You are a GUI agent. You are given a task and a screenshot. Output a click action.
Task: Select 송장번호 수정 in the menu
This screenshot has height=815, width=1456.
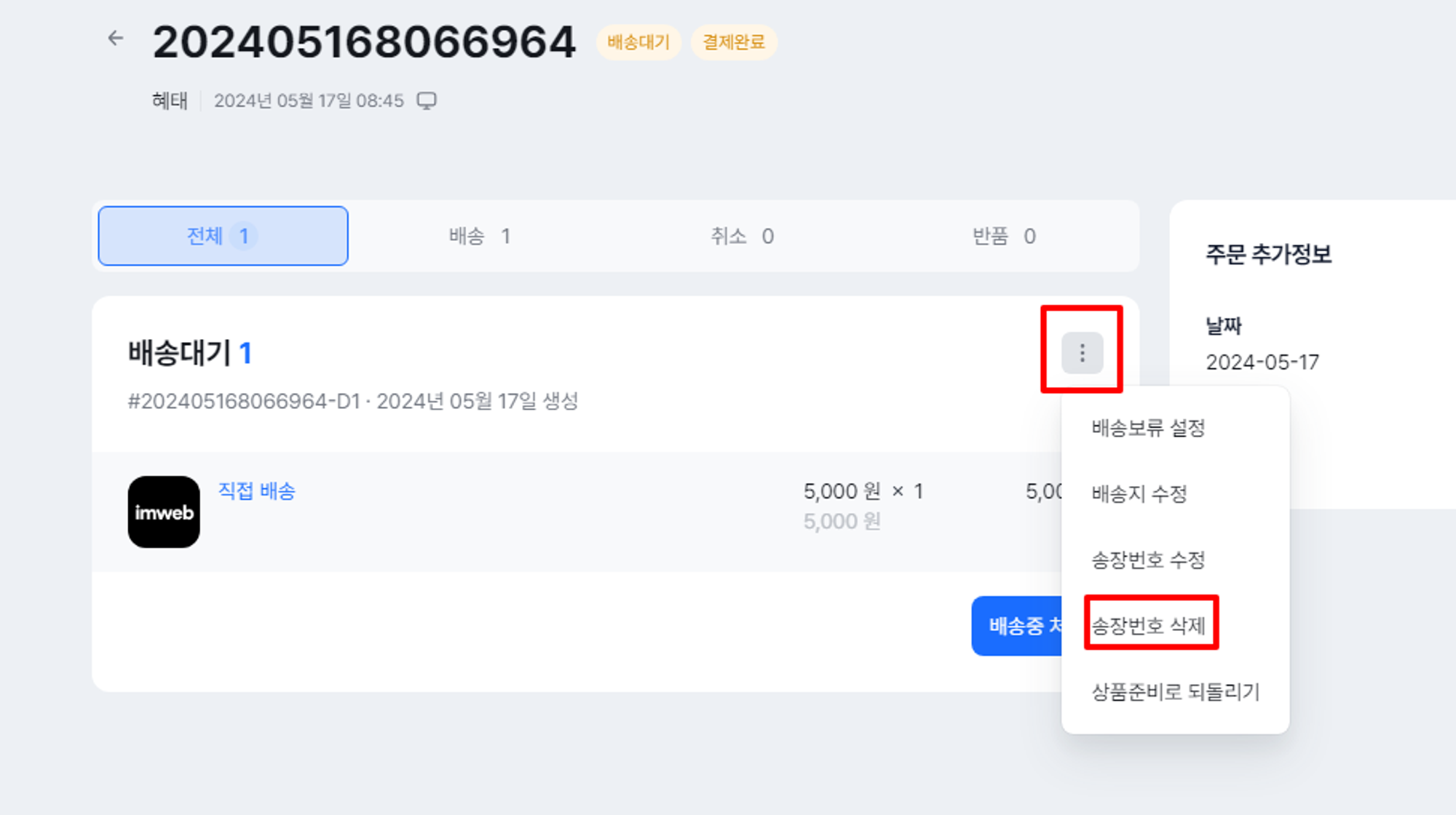[1148, 560]
